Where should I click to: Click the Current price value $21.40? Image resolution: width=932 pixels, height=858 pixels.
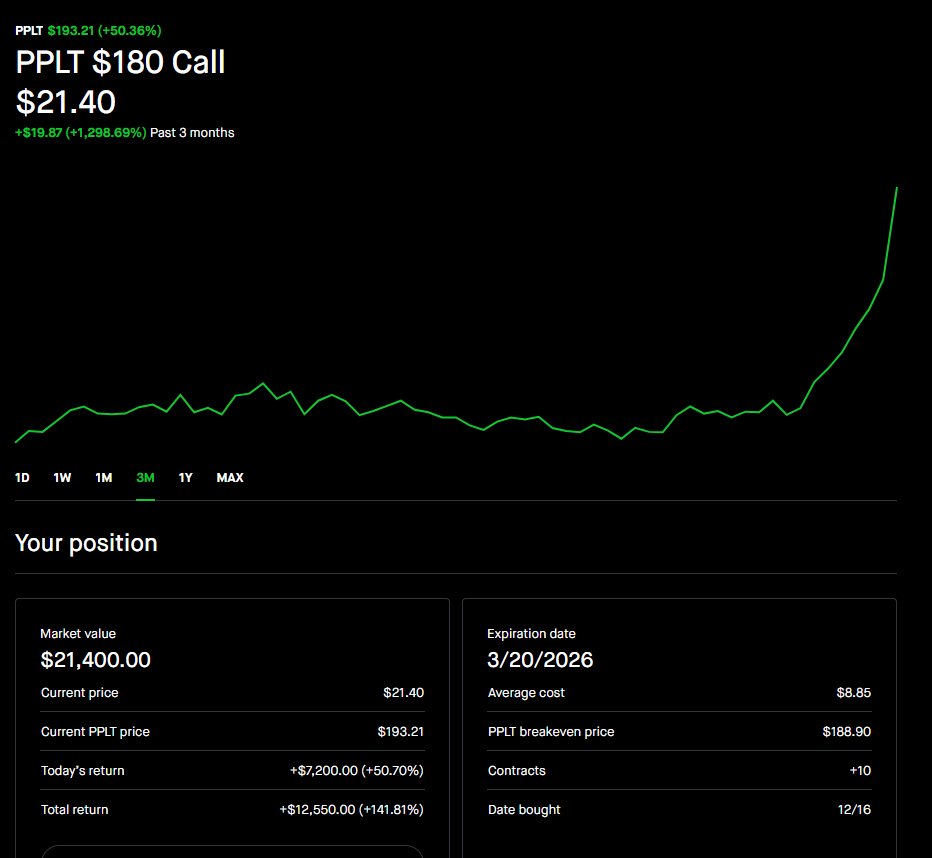pos(404,693)
